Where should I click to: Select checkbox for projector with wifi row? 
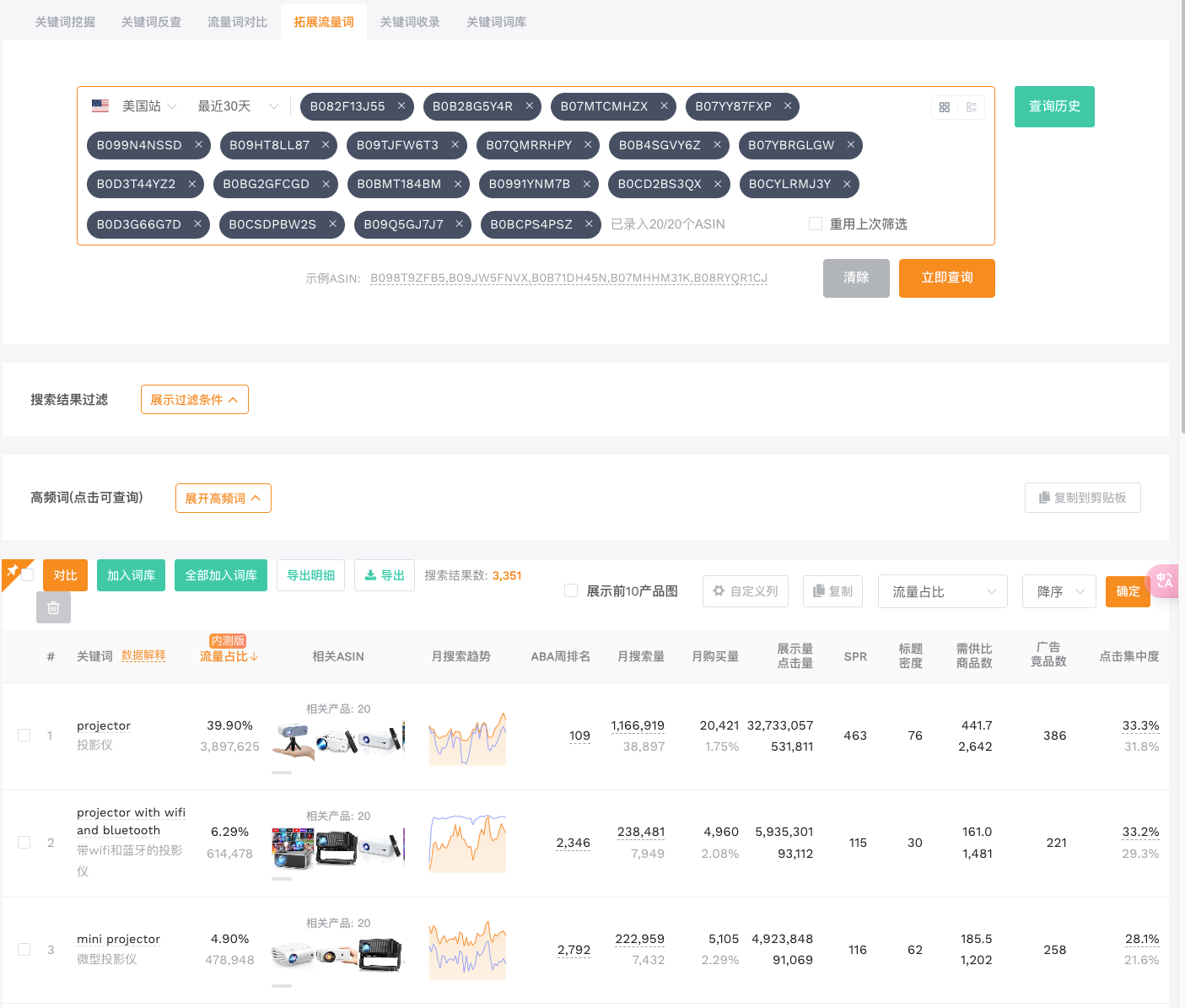[x=24, y=843]
